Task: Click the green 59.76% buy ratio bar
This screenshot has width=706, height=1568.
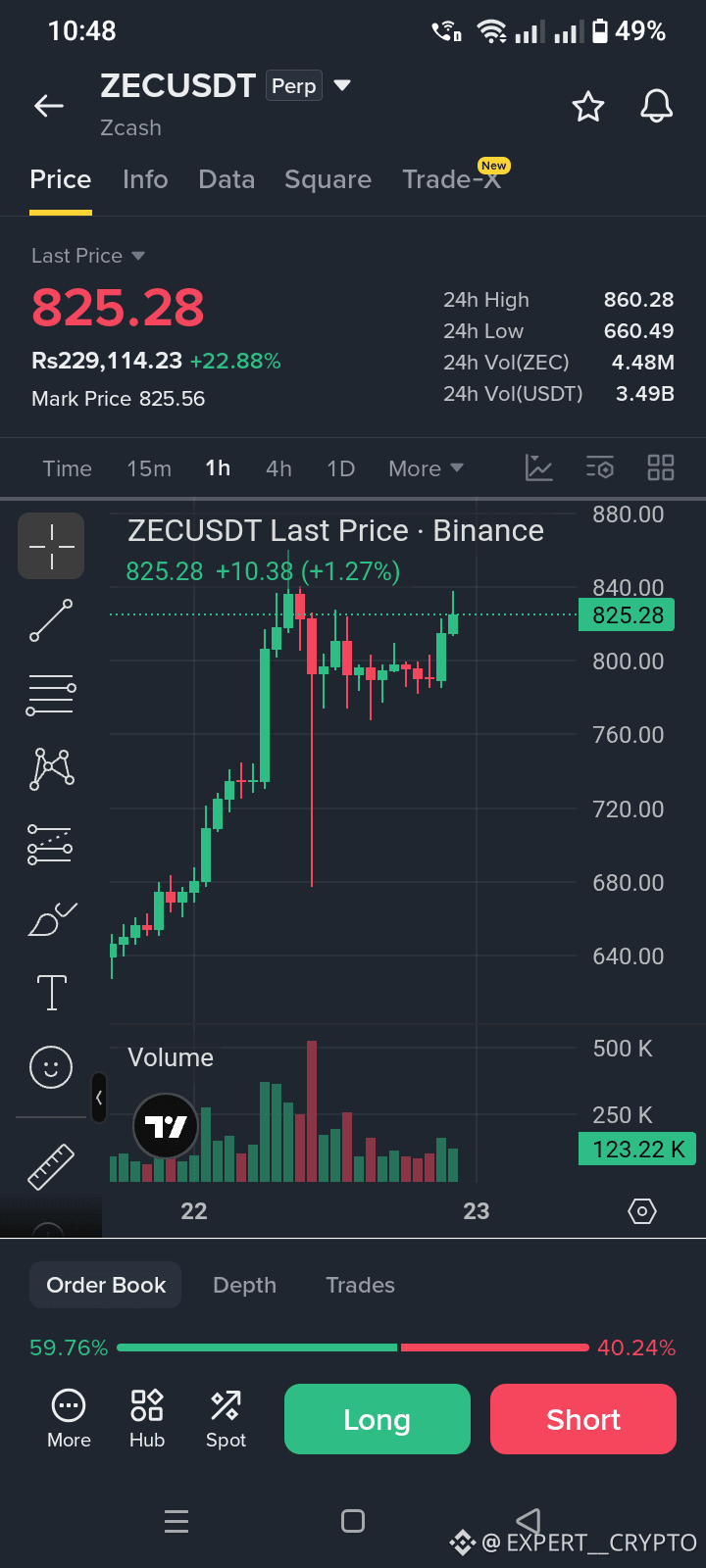Action: pyautogui.click(x=257, y=1347)
